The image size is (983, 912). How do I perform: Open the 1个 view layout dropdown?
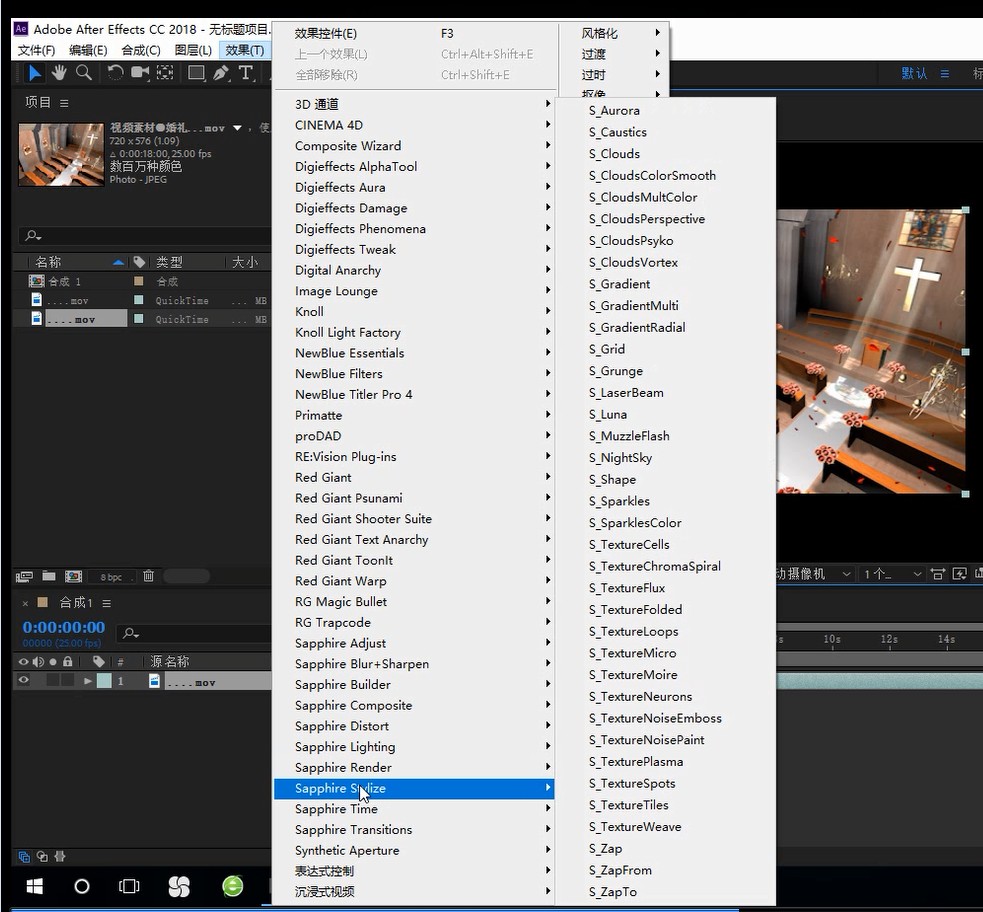pos(891,574)
